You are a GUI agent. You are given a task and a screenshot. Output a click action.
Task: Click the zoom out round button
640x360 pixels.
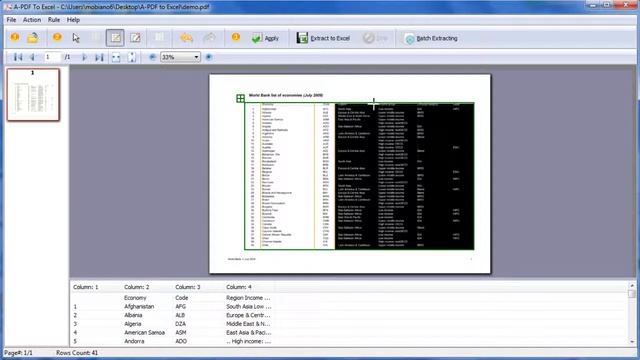152,57
